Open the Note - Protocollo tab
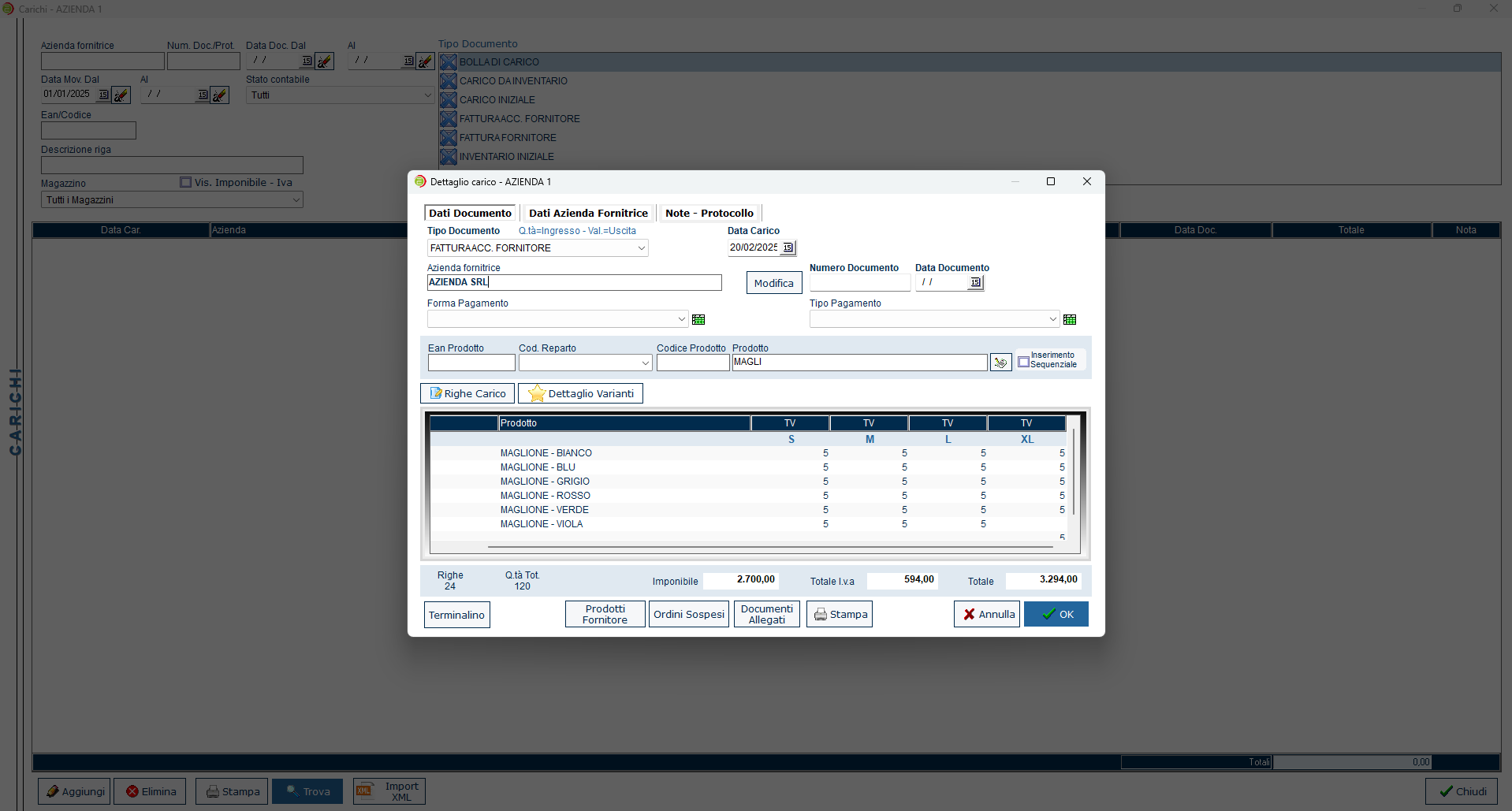Screen dimensions: 1512x811 [709, 213]
